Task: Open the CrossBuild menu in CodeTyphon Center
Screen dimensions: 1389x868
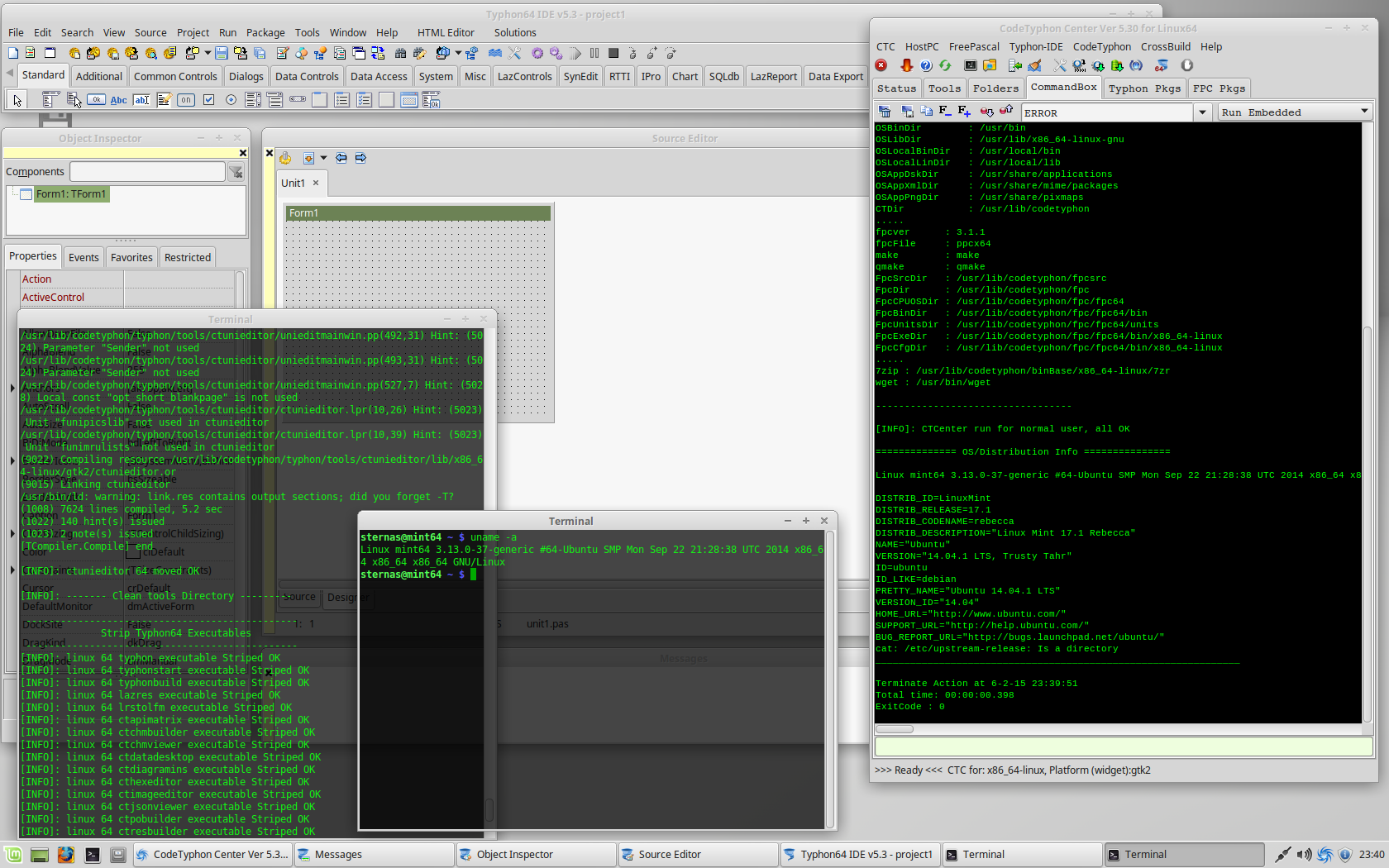Action: point(1166,47)
